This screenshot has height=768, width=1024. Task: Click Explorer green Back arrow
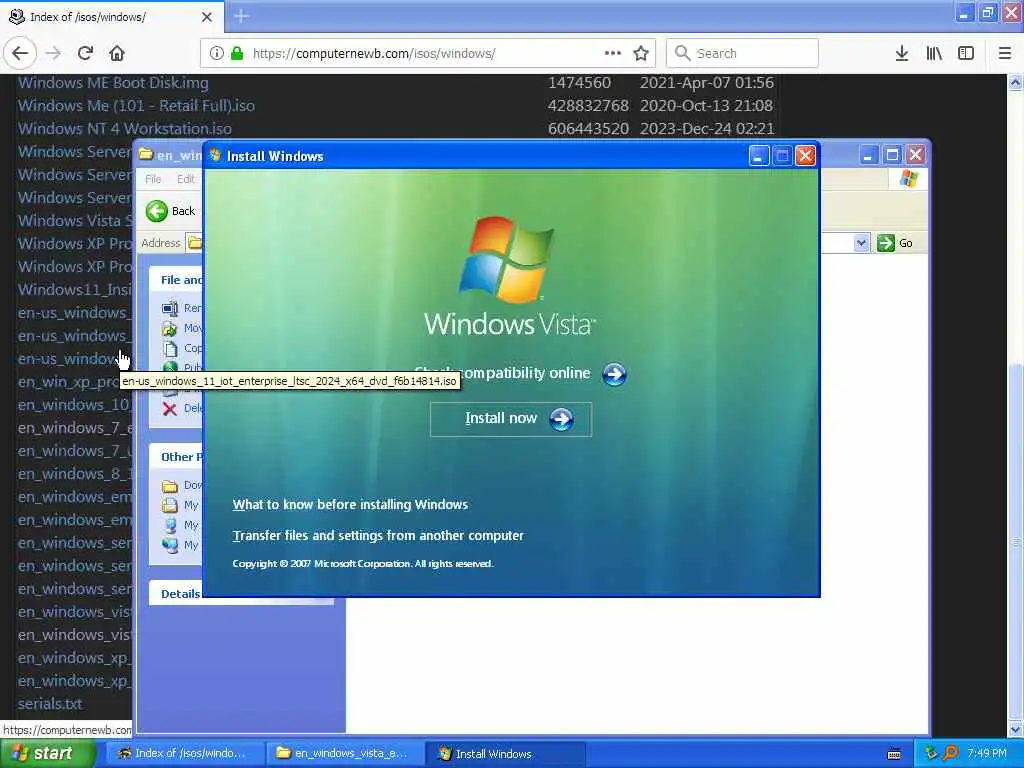click(x=157, y=211)
